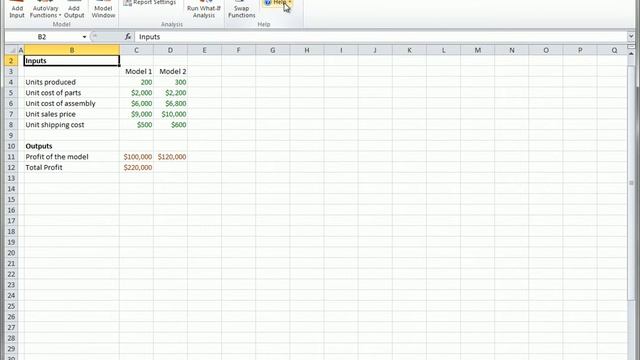
Task: Open the Help dropdown in the ribbon
Action: [x=278, y=2]
